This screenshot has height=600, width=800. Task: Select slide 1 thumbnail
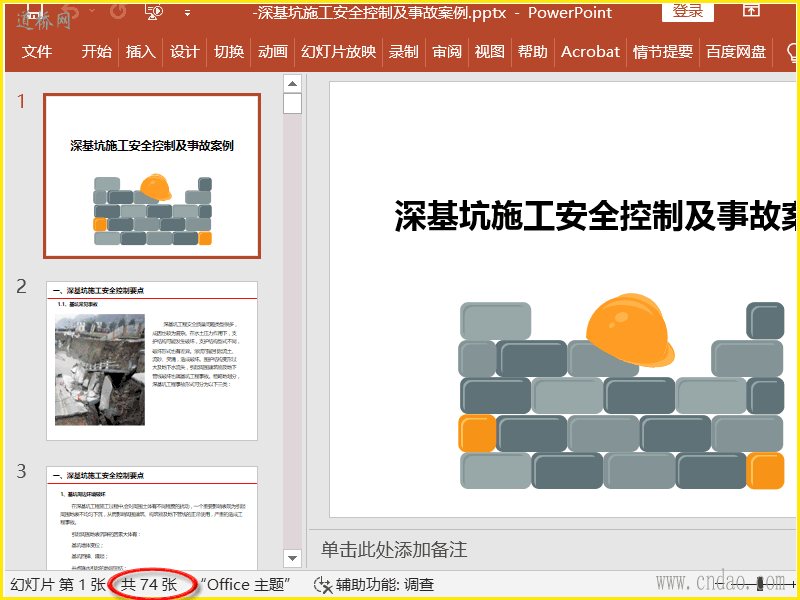click(152, 176)
